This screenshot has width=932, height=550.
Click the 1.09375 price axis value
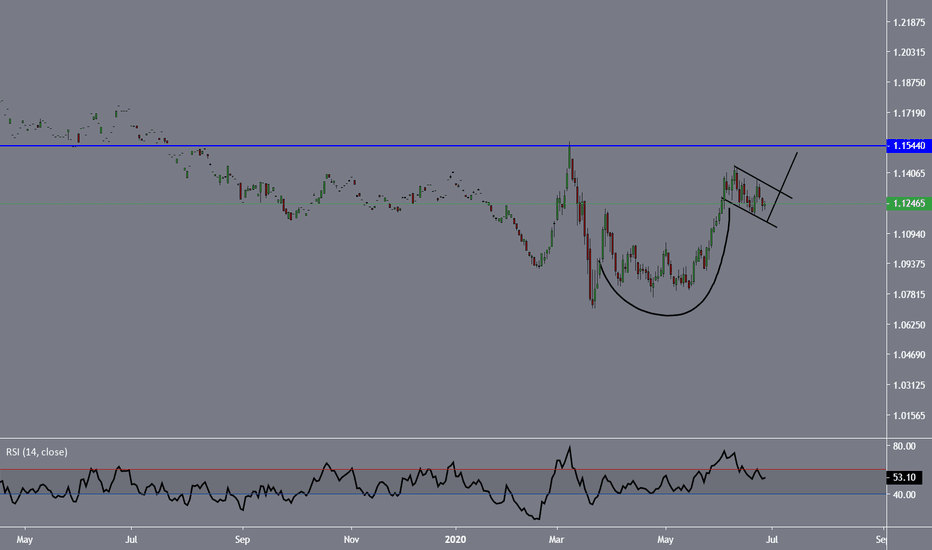909,264
